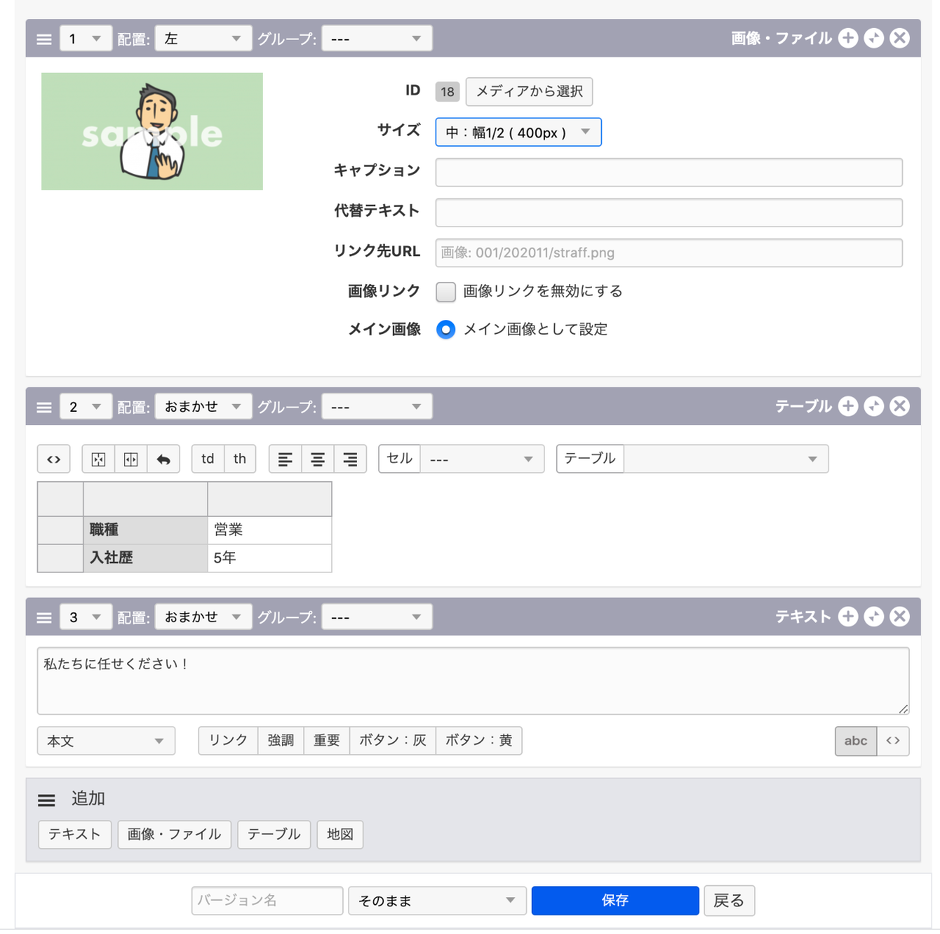940x934 pixels.
Task: Open the table source code editor icon
Action: pos(54,458)
